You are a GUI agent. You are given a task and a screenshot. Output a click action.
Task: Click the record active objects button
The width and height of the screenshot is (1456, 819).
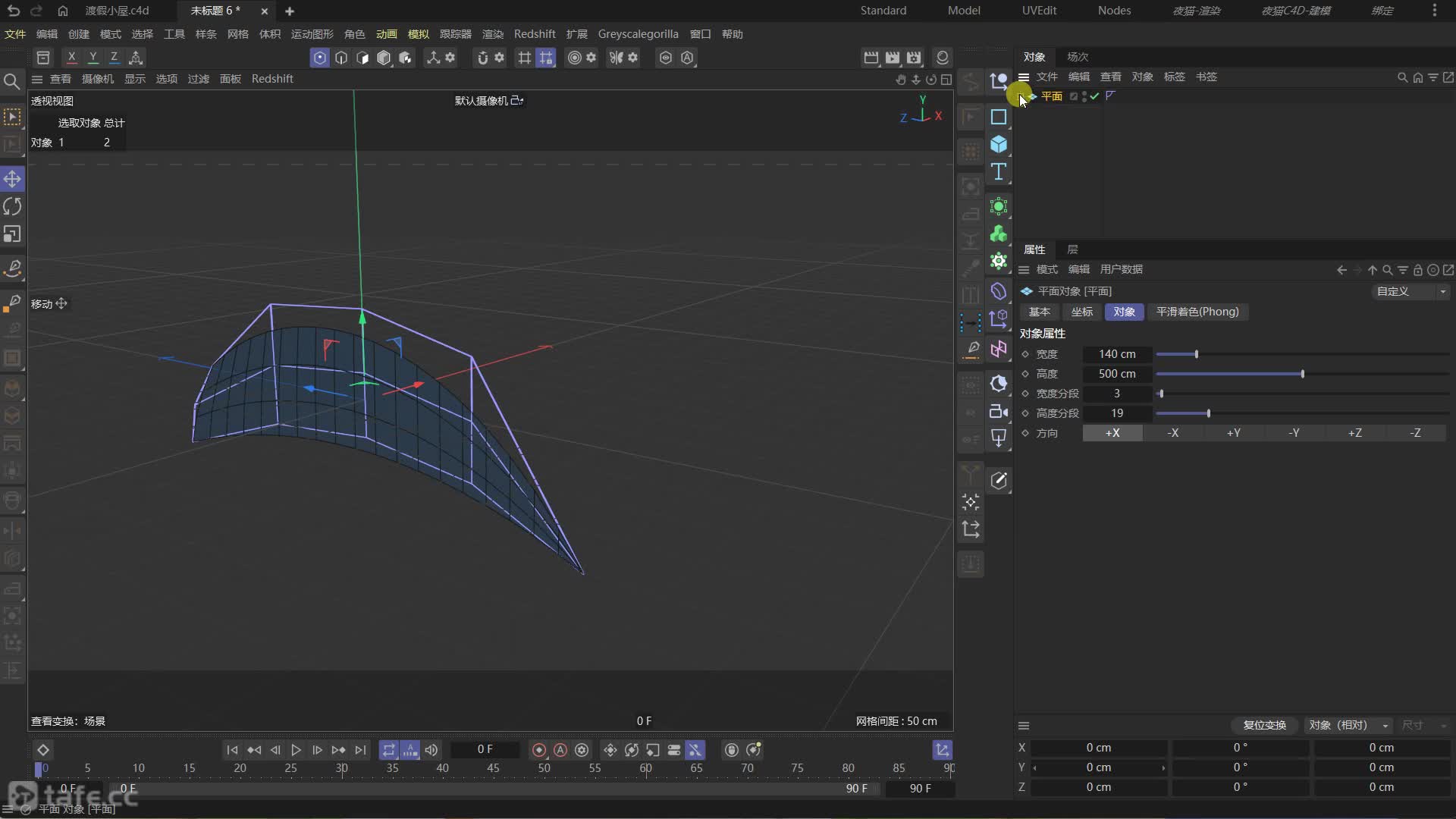point(539,750)
